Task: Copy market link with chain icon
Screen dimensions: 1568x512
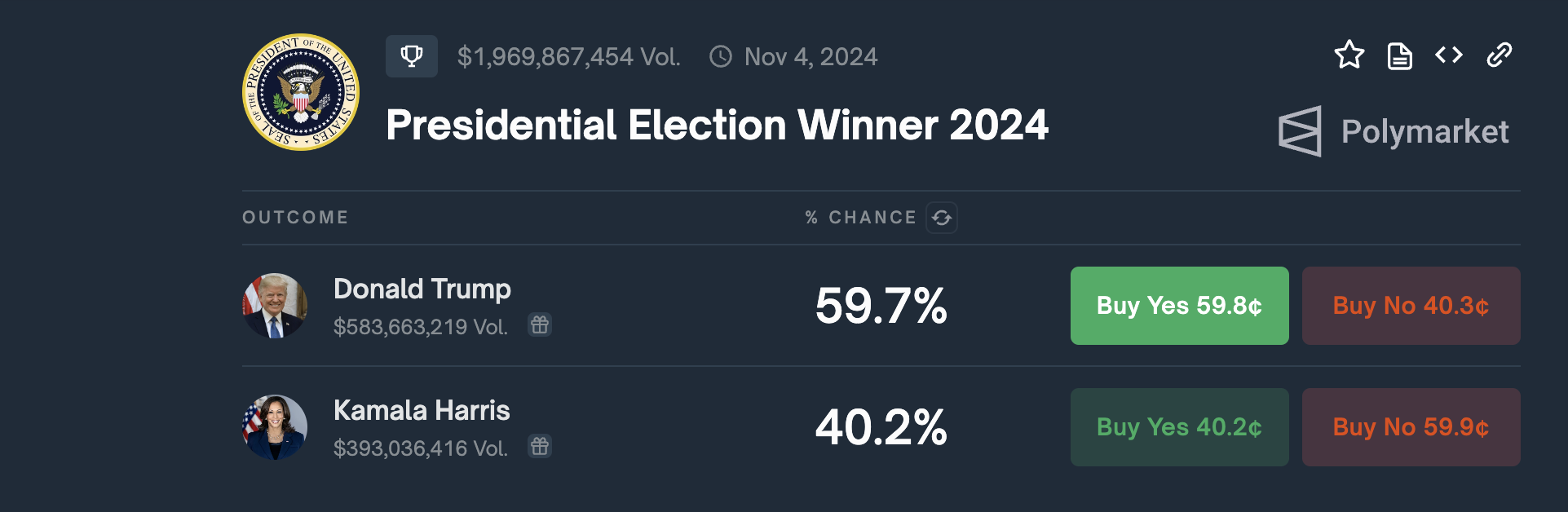Action: coord(1499,55)
